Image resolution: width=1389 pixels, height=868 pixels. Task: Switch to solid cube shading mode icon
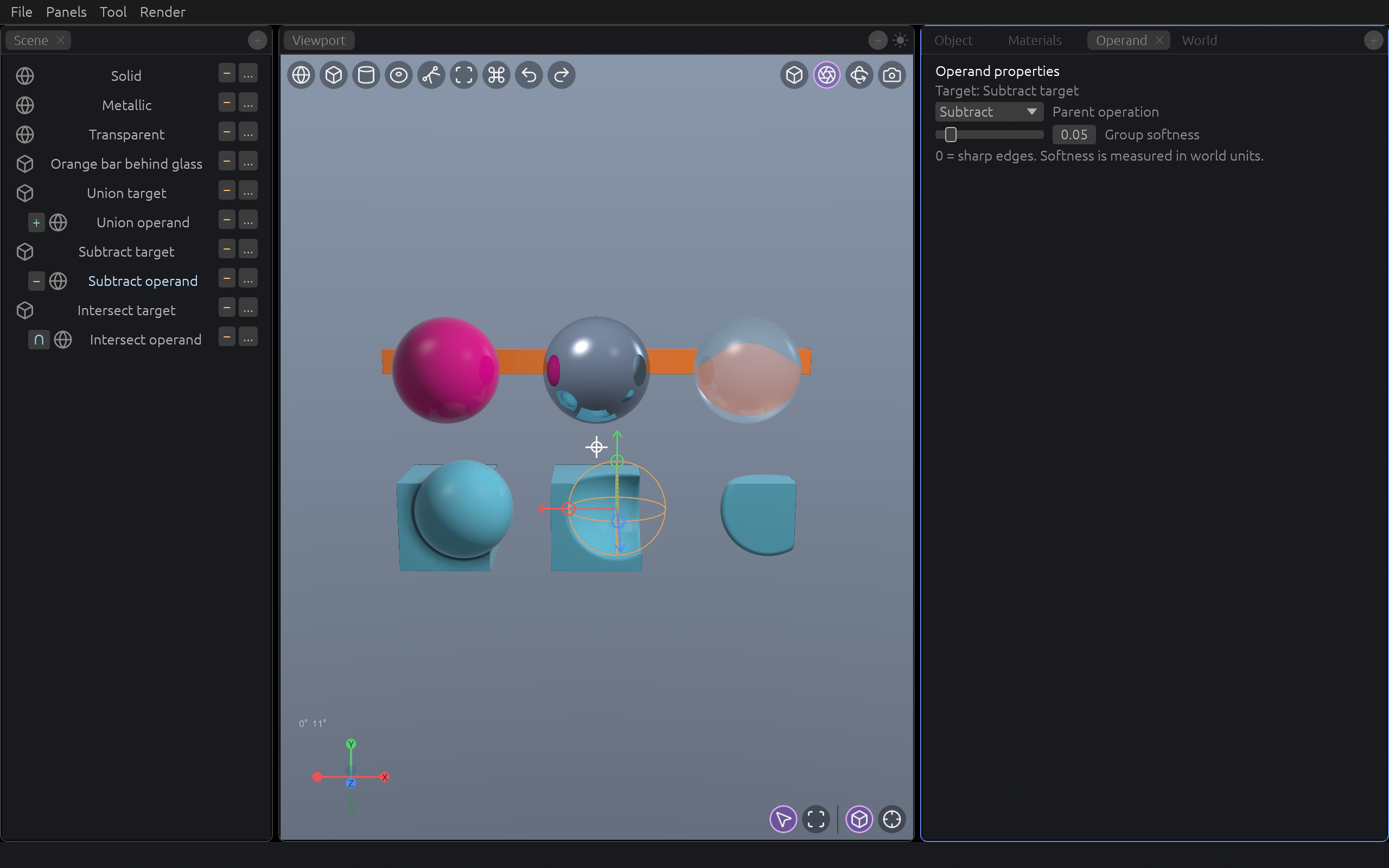[794, 75]
